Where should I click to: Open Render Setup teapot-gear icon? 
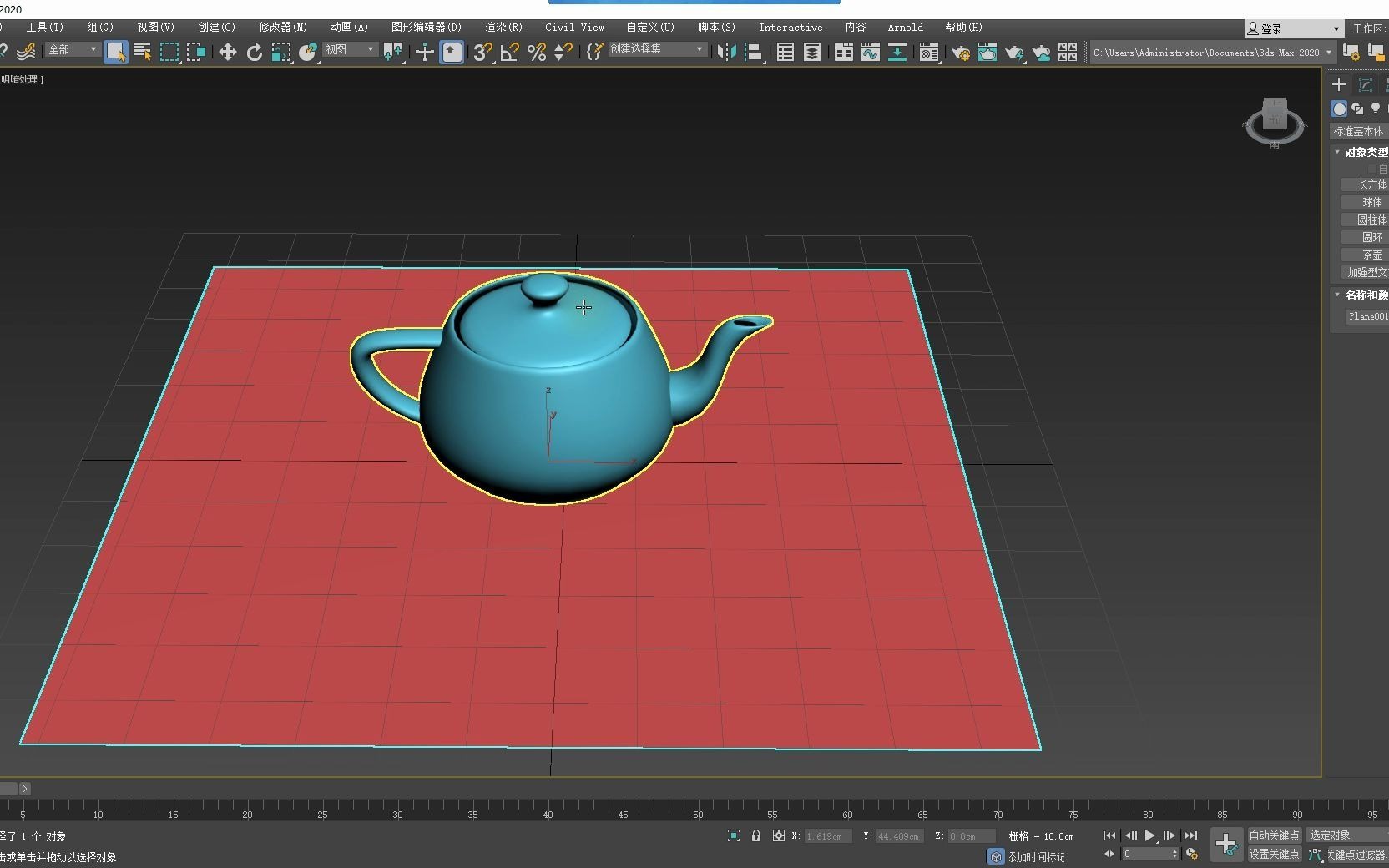coord(960,52)
